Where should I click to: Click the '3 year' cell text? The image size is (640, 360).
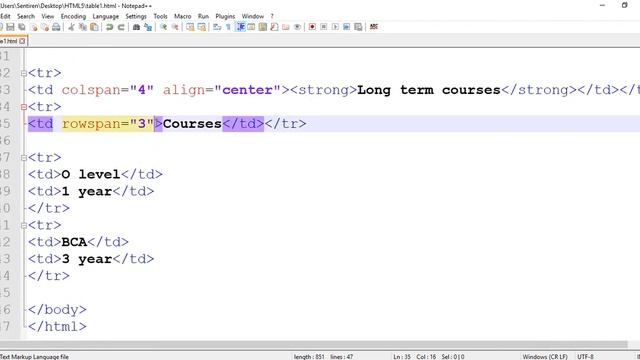[x=87, y=259]
